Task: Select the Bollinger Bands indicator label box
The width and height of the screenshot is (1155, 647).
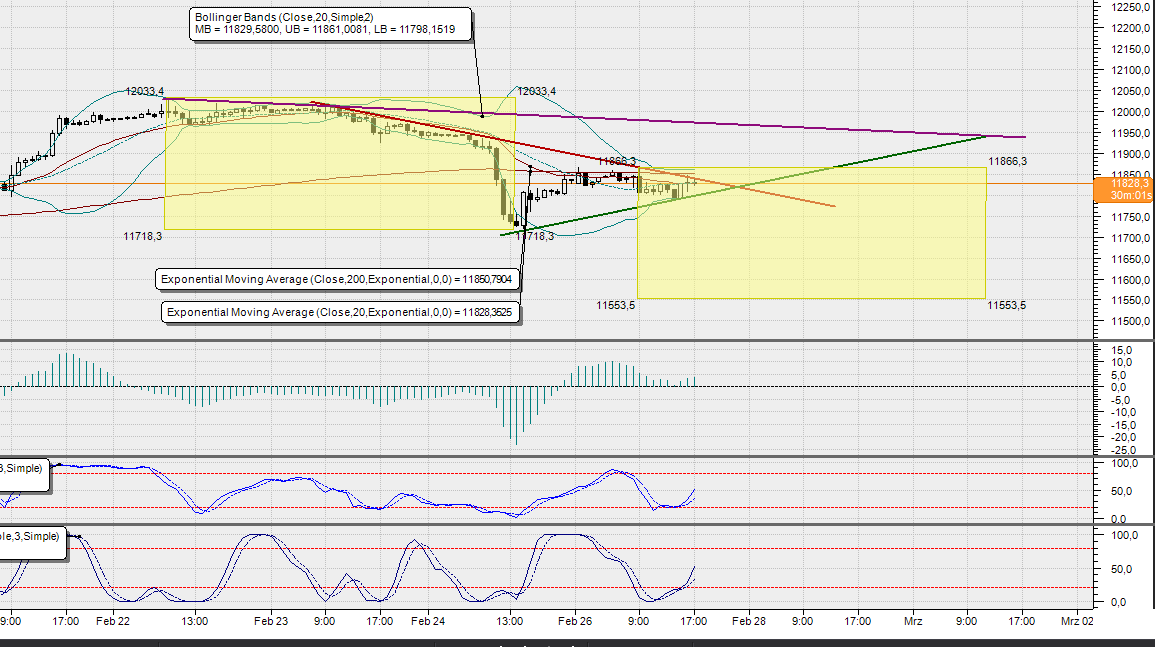Action: click(331, 24)
